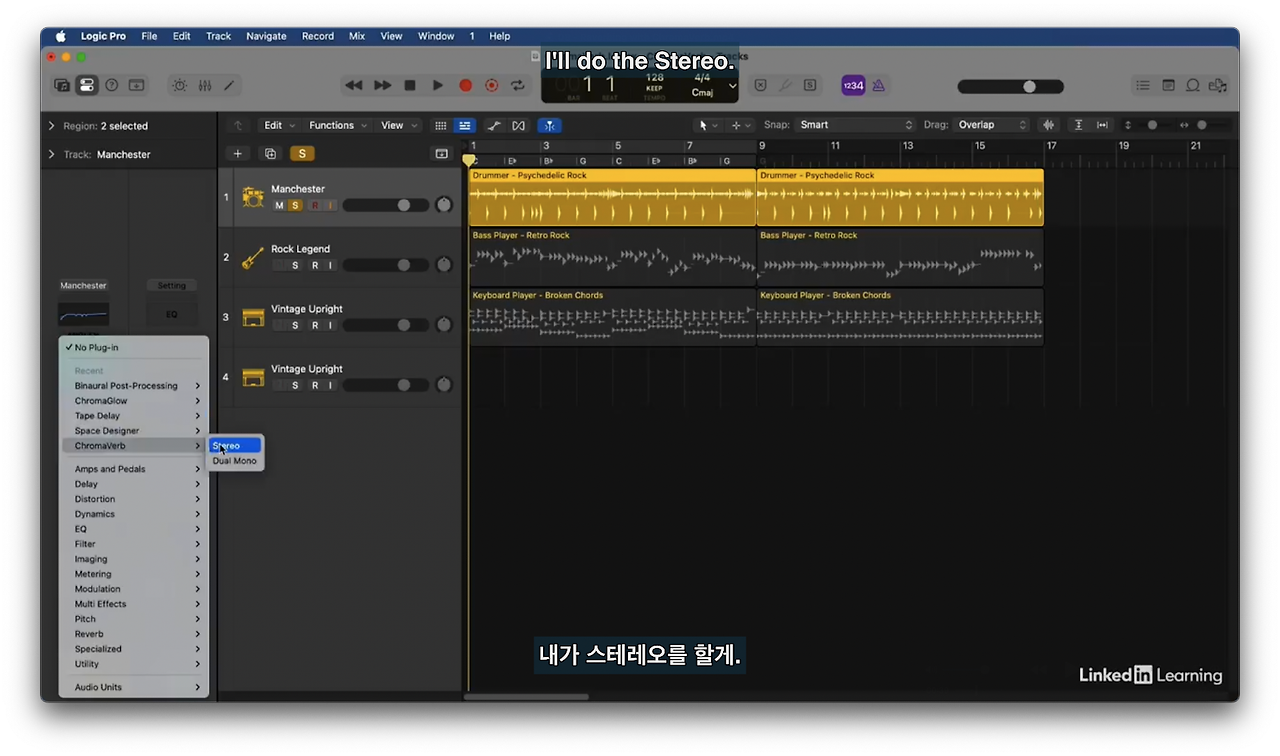Start playback with the Play button

coord(437,86)
